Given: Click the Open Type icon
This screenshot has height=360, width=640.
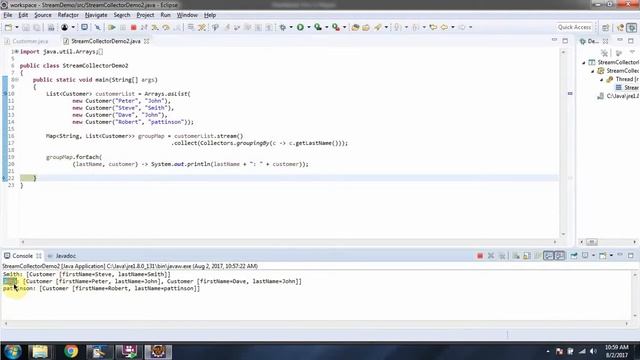Looking at the screenshot, I should tap(366, 27).
